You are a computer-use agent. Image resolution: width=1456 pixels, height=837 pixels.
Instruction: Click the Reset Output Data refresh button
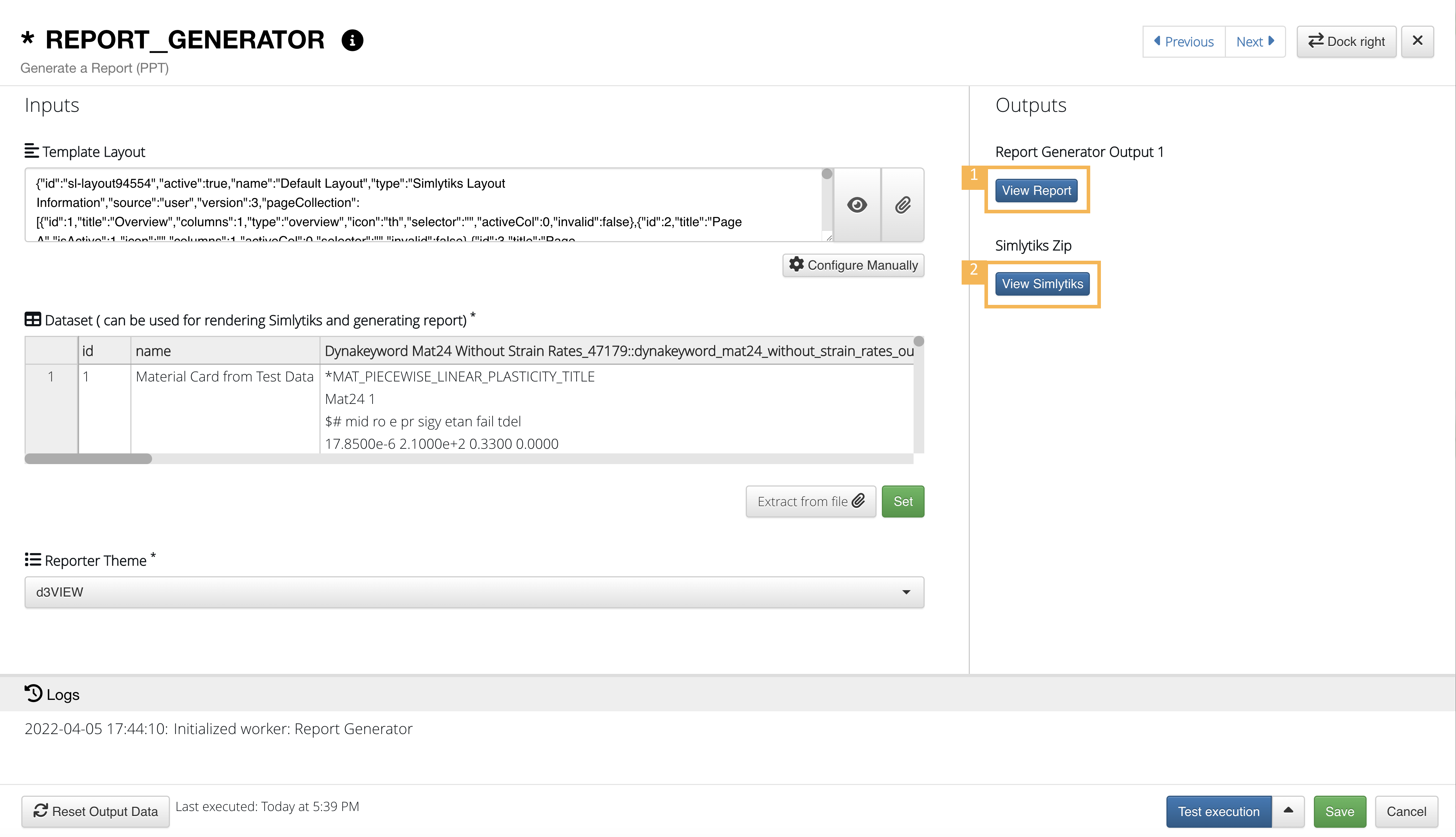[x=95, y=811]
